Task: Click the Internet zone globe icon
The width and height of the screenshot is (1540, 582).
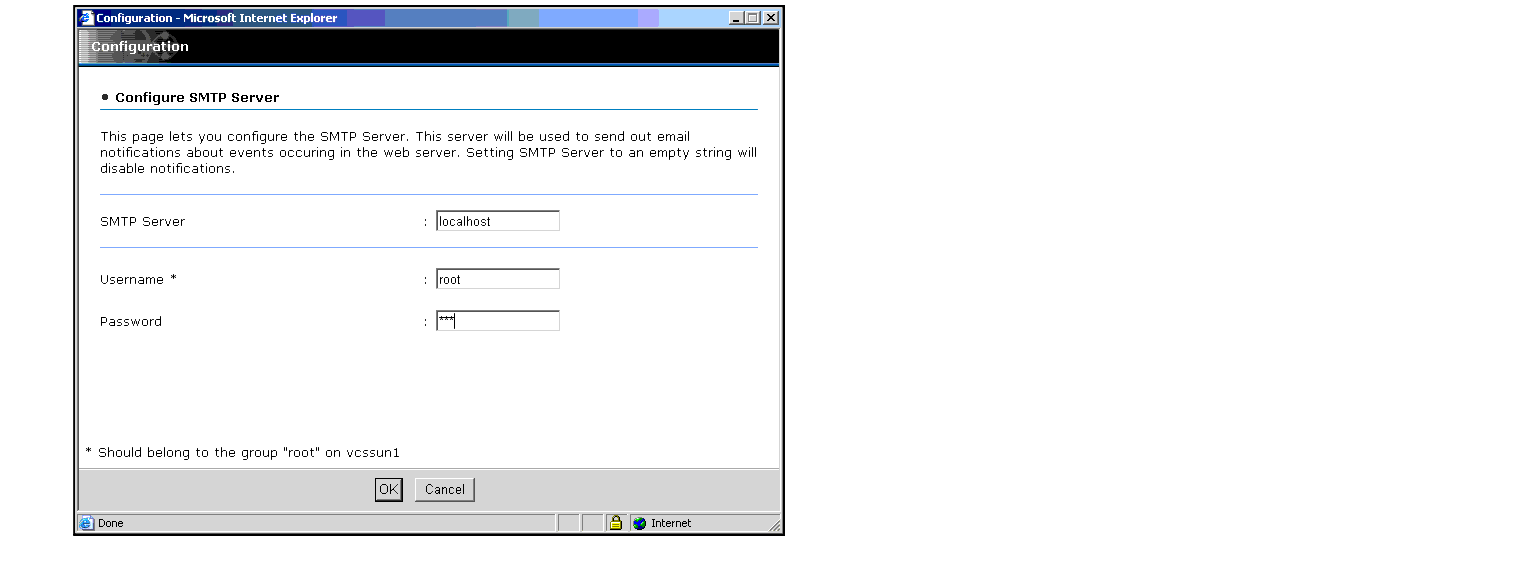Action: pyautogui.click(x=640, y=523)
